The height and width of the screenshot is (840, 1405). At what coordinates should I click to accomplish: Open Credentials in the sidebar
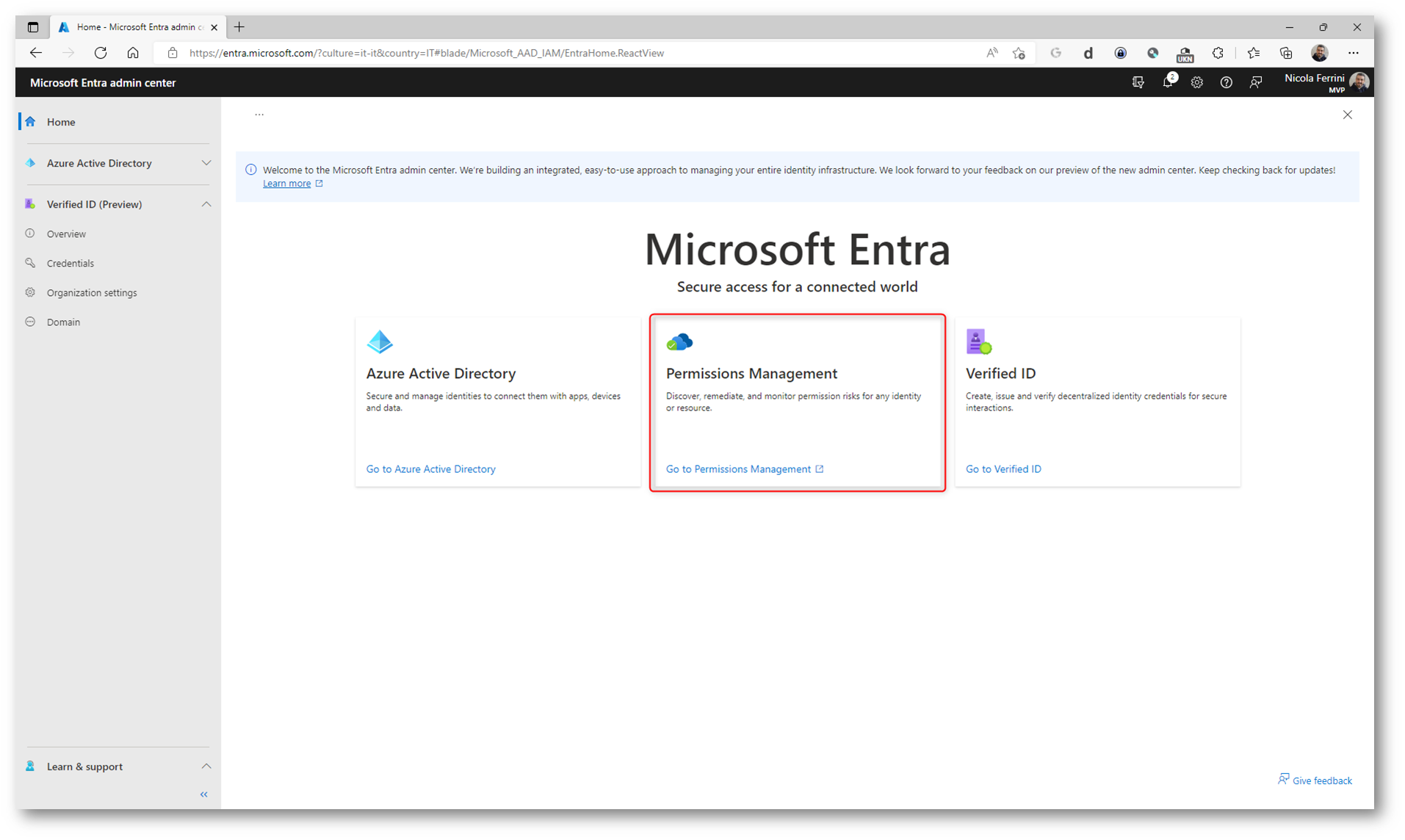click(71, 263)
